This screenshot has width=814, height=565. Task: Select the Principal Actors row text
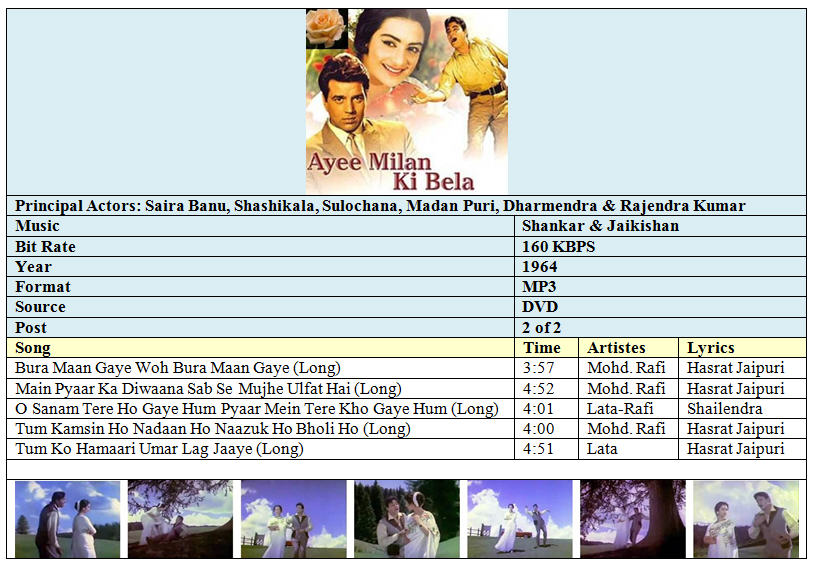tap(380, 206)
